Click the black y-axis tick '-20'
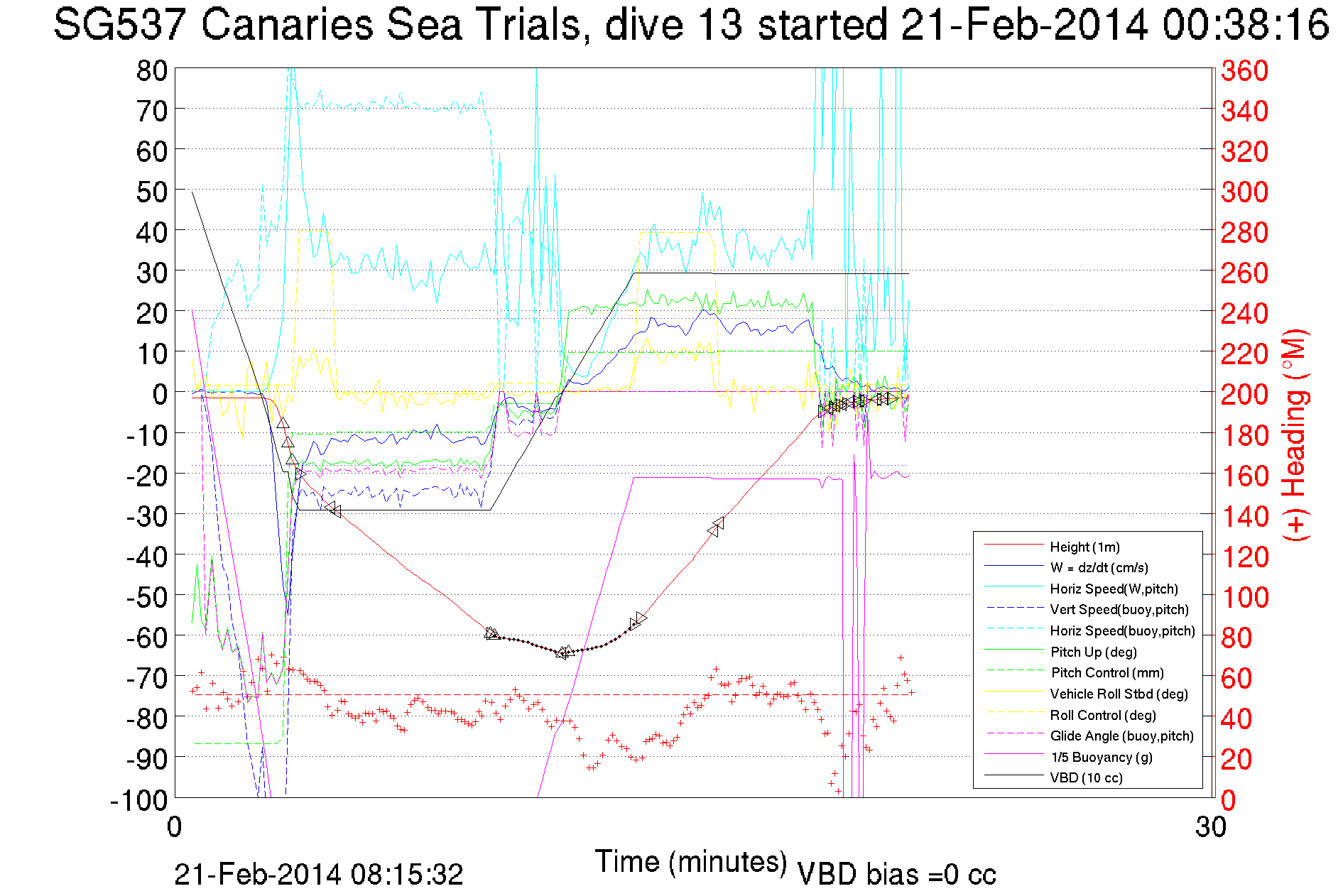Image resolution: width=1343 pixels, height=896 pixels. tap(147, 475)
